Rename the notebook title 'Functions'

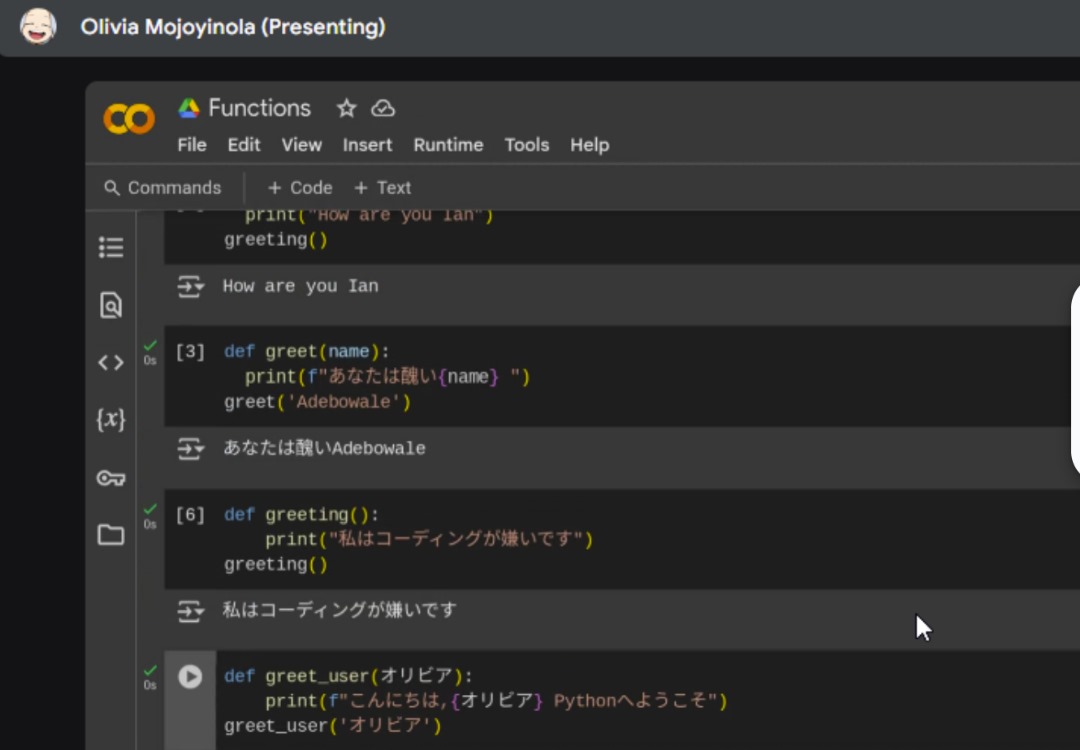259,107
